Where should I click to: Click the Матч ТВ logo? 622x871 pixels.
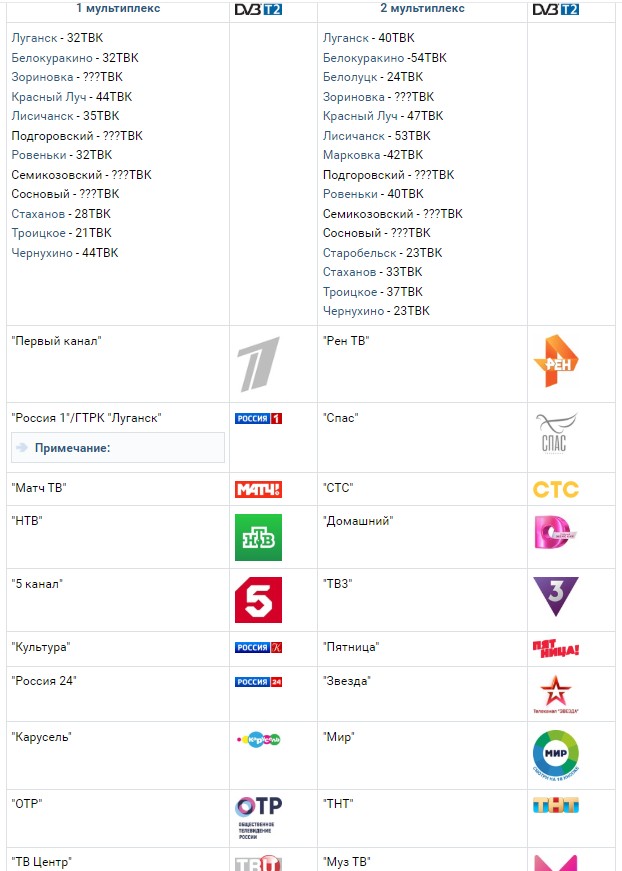[x=258, y=489]
